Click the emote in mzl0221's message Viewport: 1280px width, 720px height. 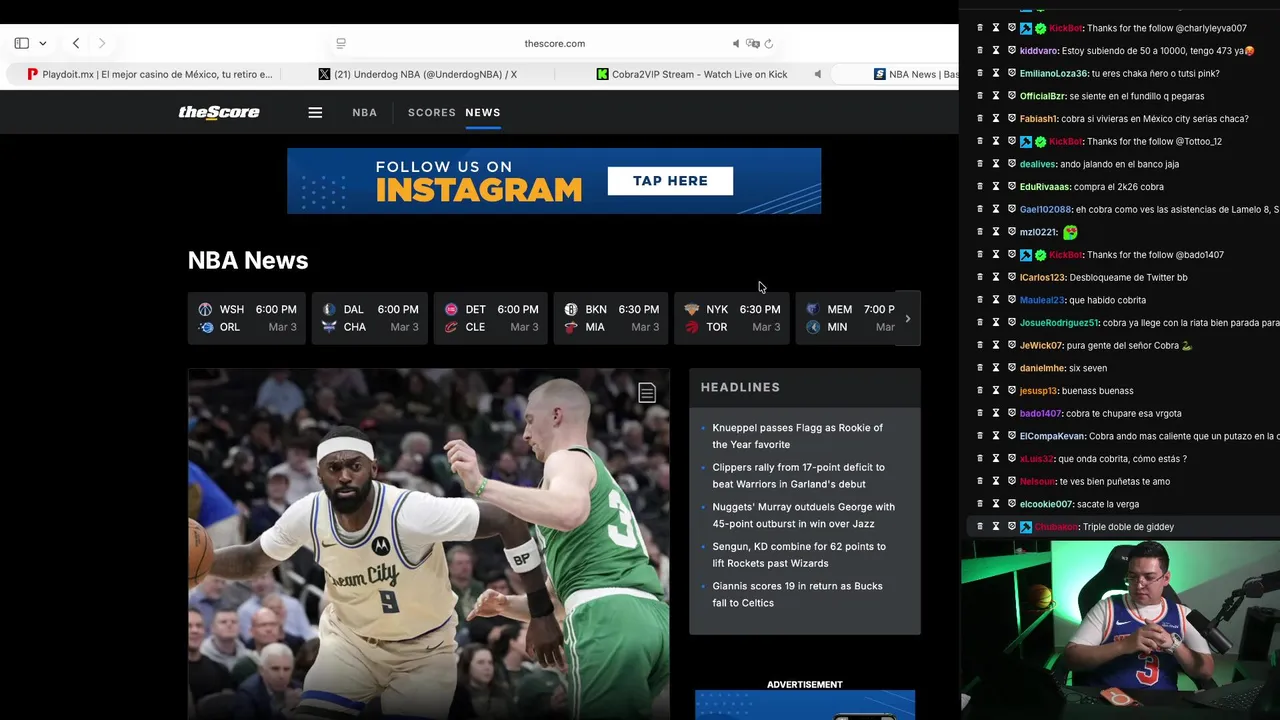(1070, 232)
